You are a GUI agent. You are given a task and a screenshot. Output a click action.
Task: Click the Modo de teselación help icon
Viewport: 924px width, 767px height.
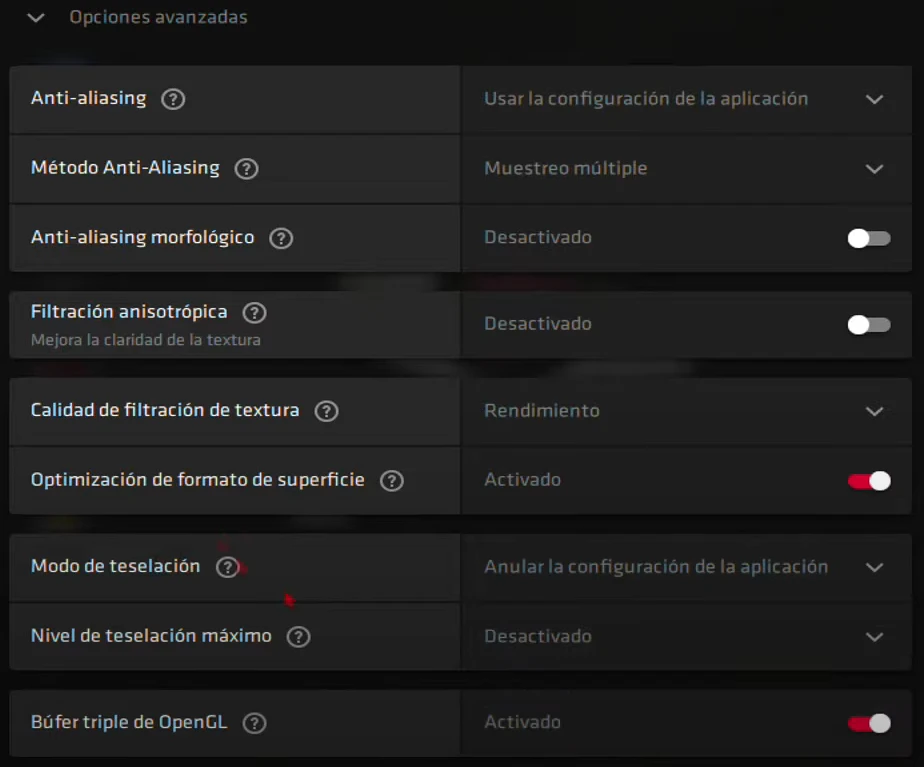[227, 567]
